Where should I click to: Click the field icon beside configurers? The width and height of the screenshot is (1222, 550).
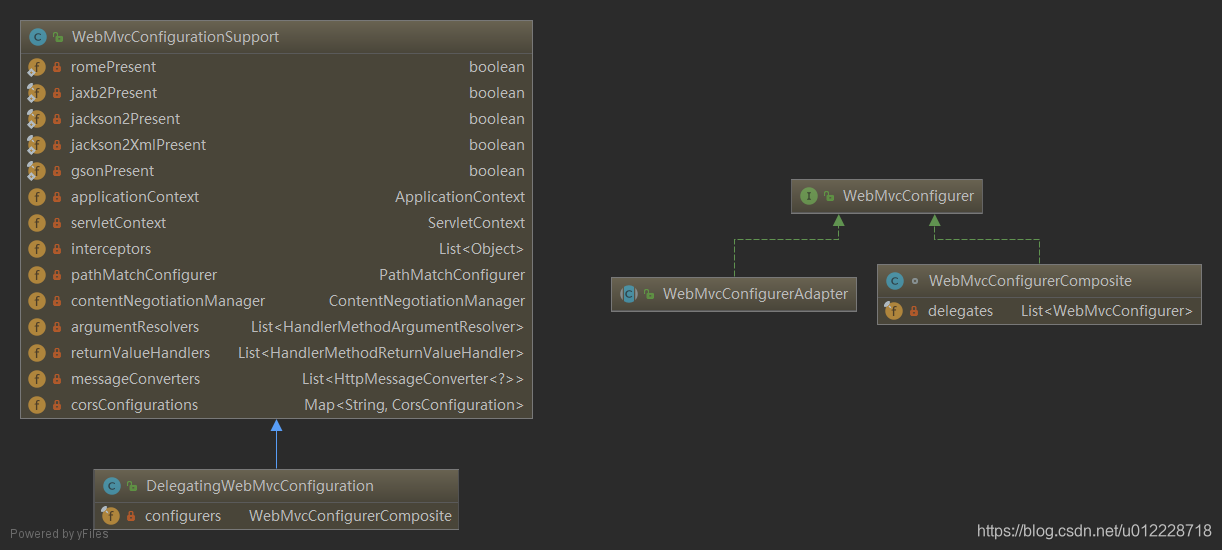point(111,516)
